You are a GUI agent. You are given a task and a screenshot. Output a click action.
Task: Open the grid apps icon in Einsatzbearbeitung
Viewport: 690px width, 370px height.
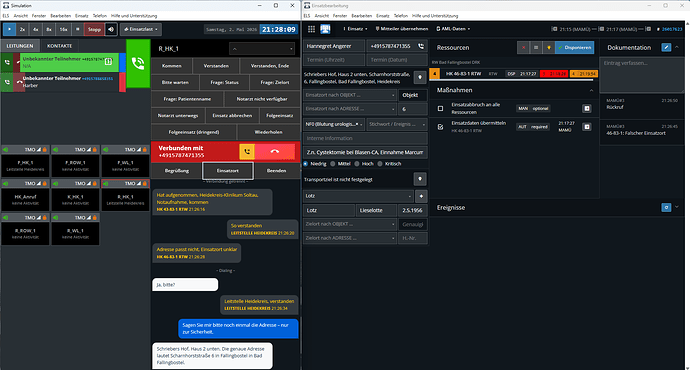point(311,29)
